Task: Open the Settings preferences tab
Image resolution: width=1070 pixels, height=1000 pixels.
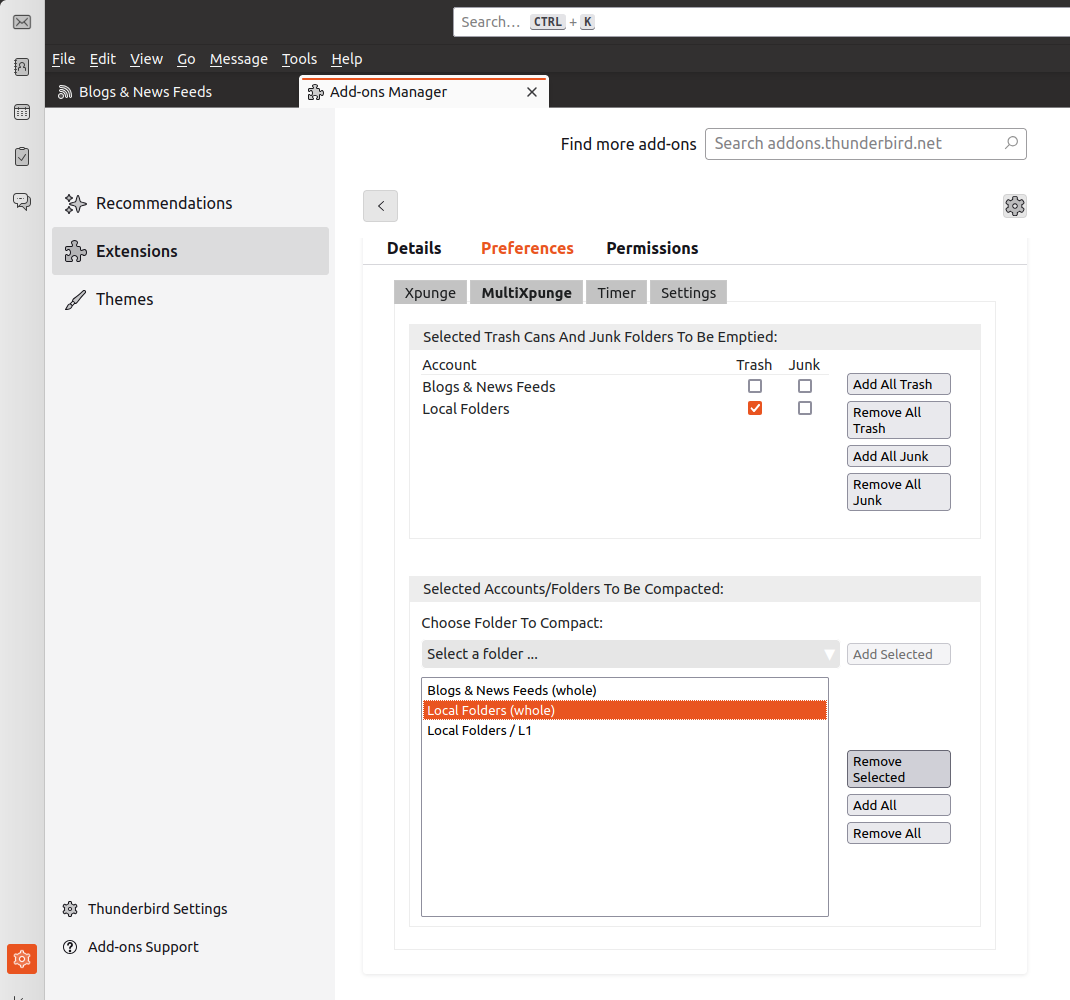Action: [x=688, y=293]
